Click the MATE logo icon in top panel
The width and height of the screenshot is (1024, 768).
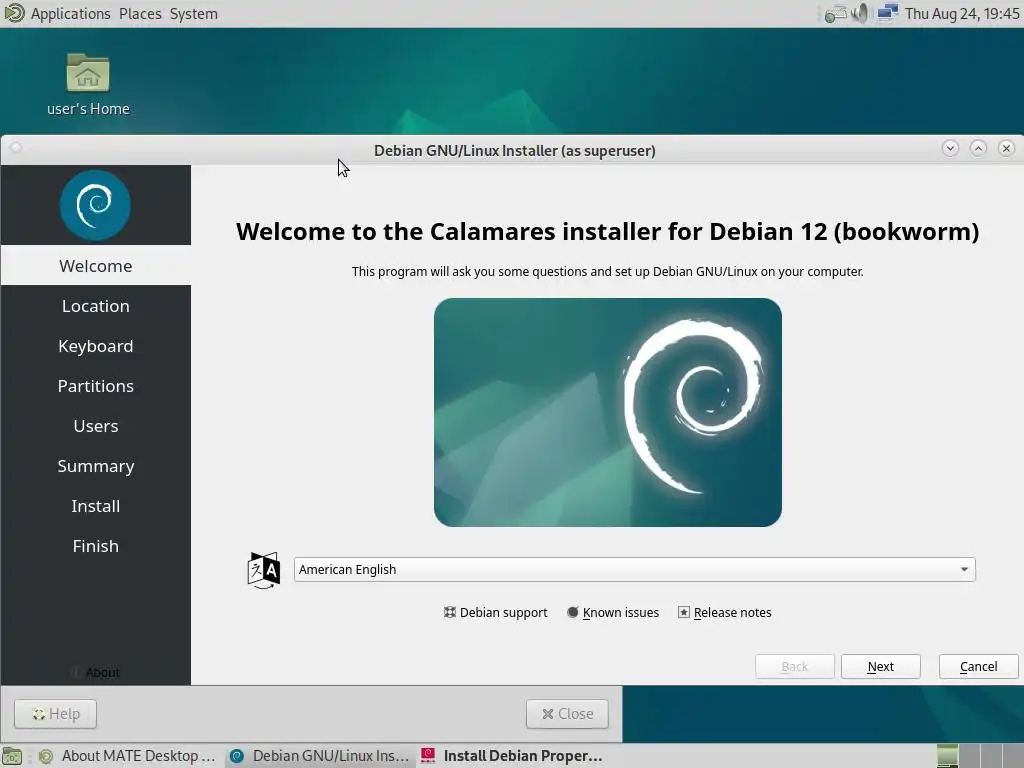14,13
